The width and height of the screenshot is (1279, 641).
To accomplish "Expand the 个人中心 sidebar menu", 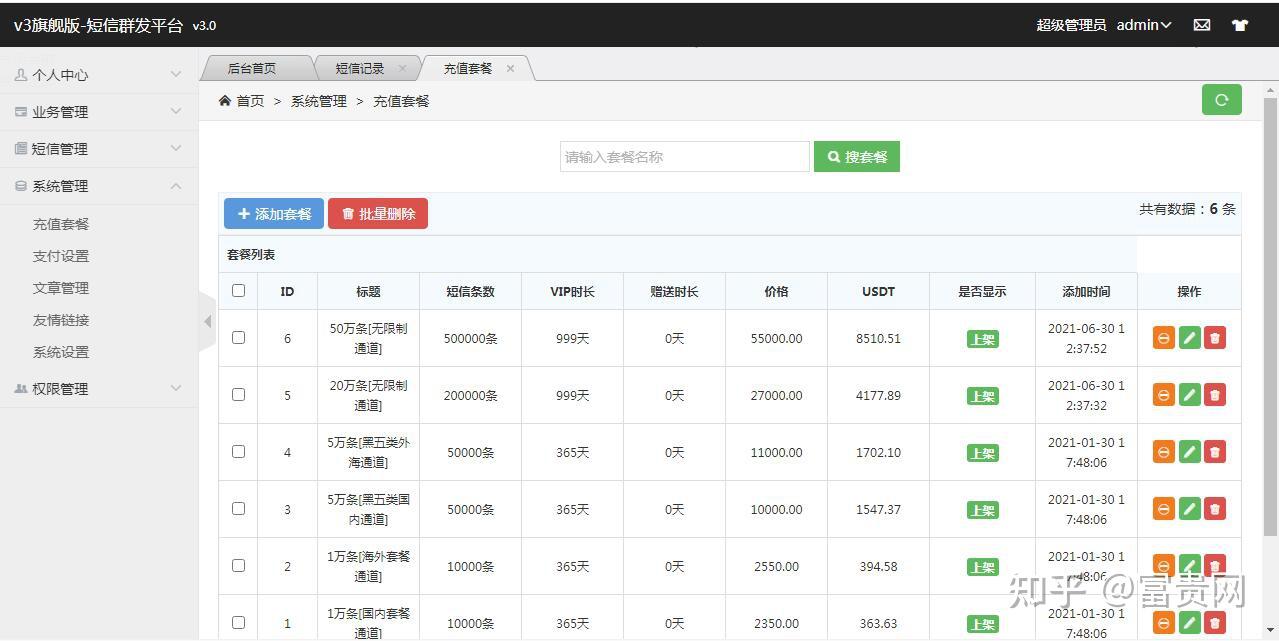I will click(99, 75).
